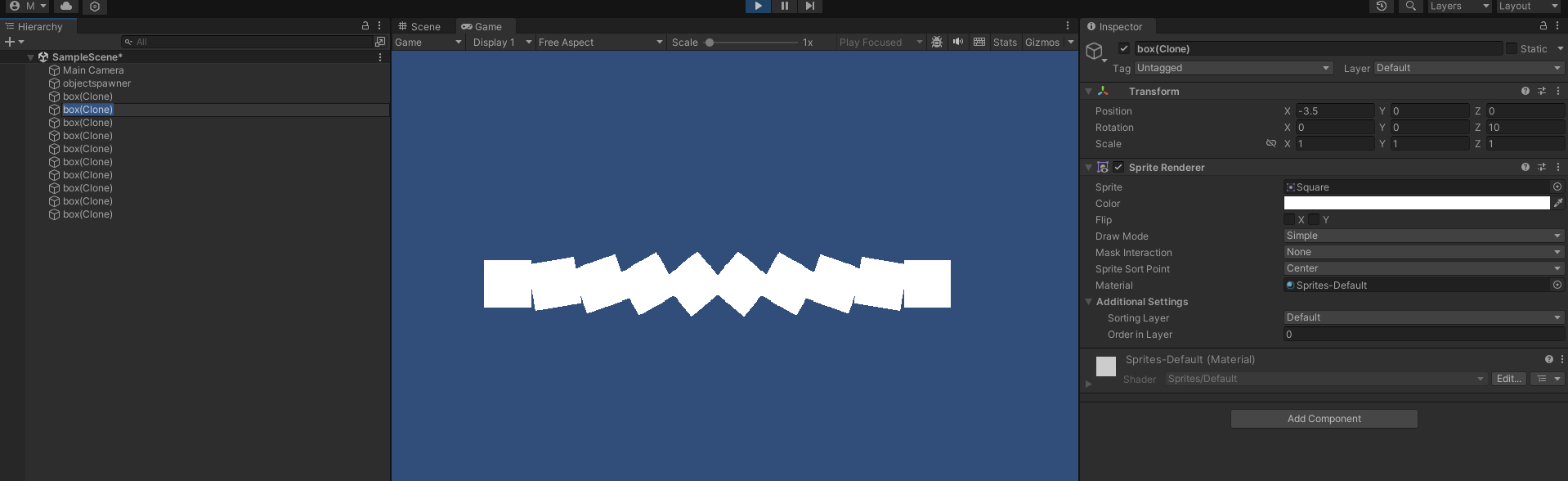
Task: Open the Layout dropdown
Action: coord(1528,6)
